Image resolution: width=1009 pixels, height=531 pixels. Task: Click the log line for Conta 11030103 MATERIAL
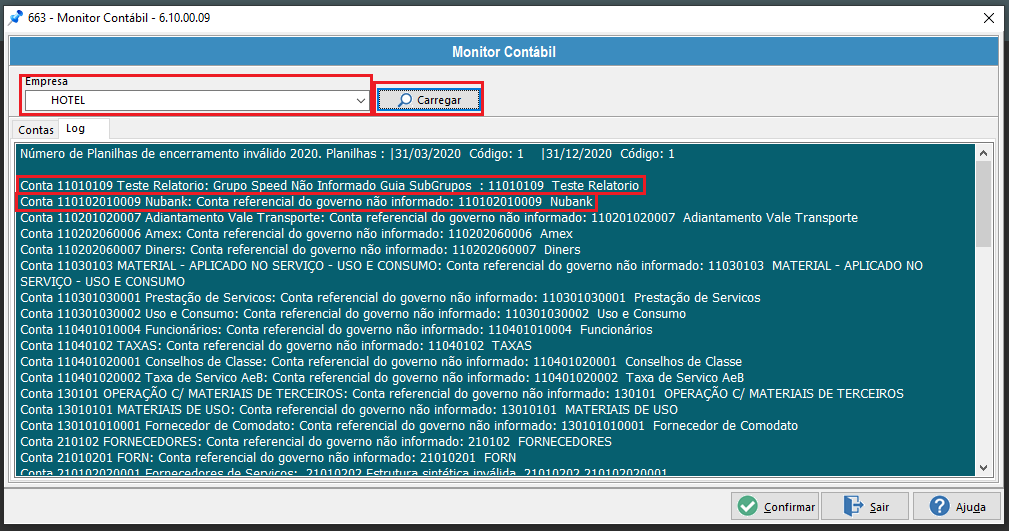(471, 274)
